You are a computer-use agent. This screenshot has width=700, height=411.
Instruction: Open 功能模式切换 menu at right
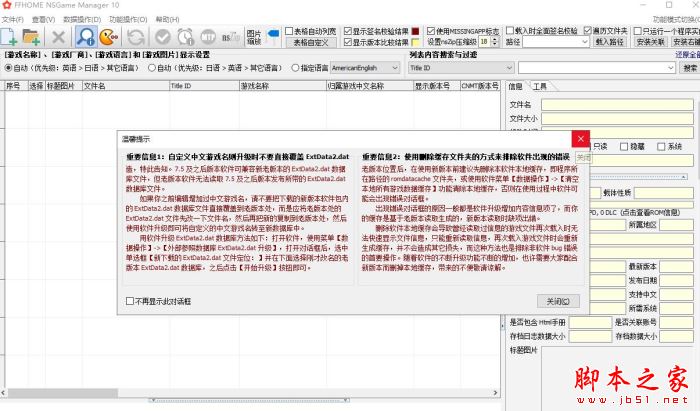point(676,20)
